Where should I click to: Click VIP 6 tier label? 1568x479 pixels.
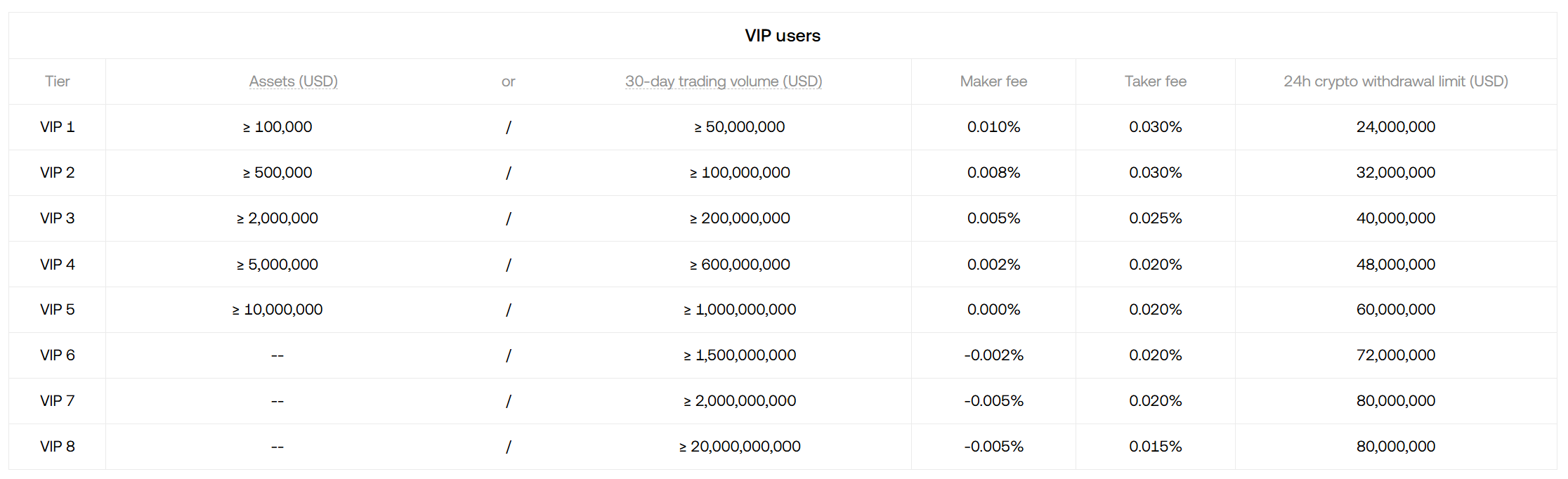[57, 355]
